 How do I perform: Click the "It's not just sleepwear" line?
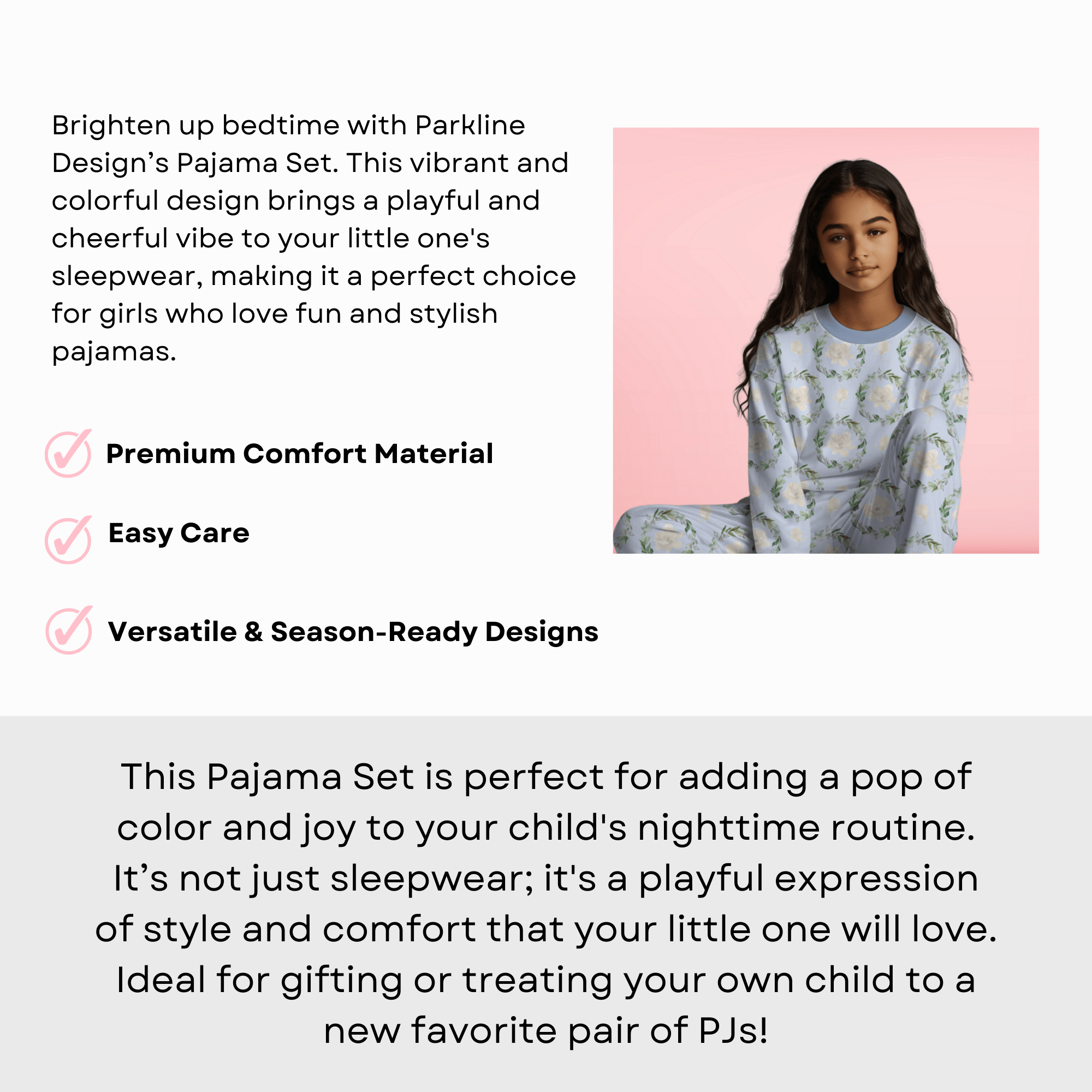546,879
